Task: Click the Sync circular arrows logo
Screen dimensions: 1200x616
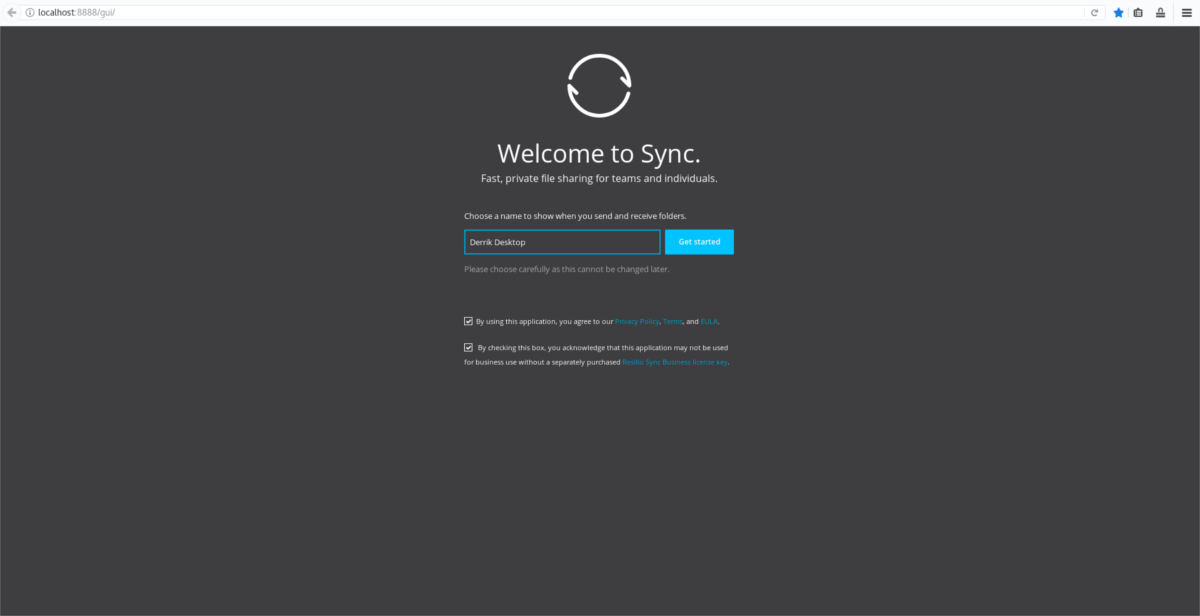Action: 599,86
